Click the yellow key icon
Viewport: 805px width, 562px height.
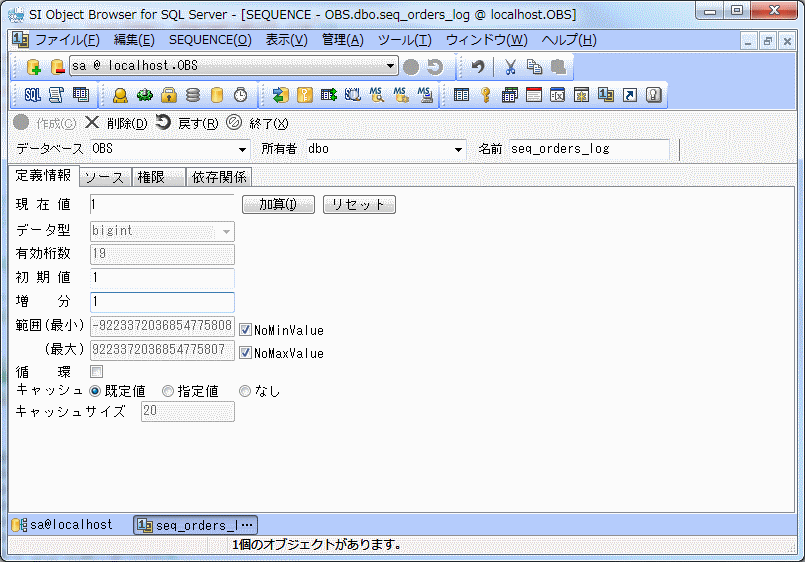tap(486, 95)
